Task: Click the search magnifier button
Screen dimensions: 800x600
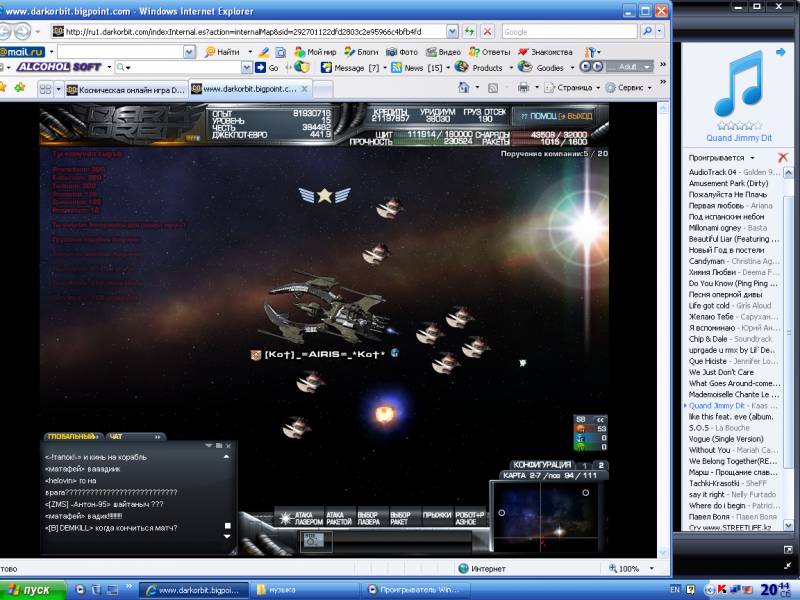Action: [x=646, y=32]
